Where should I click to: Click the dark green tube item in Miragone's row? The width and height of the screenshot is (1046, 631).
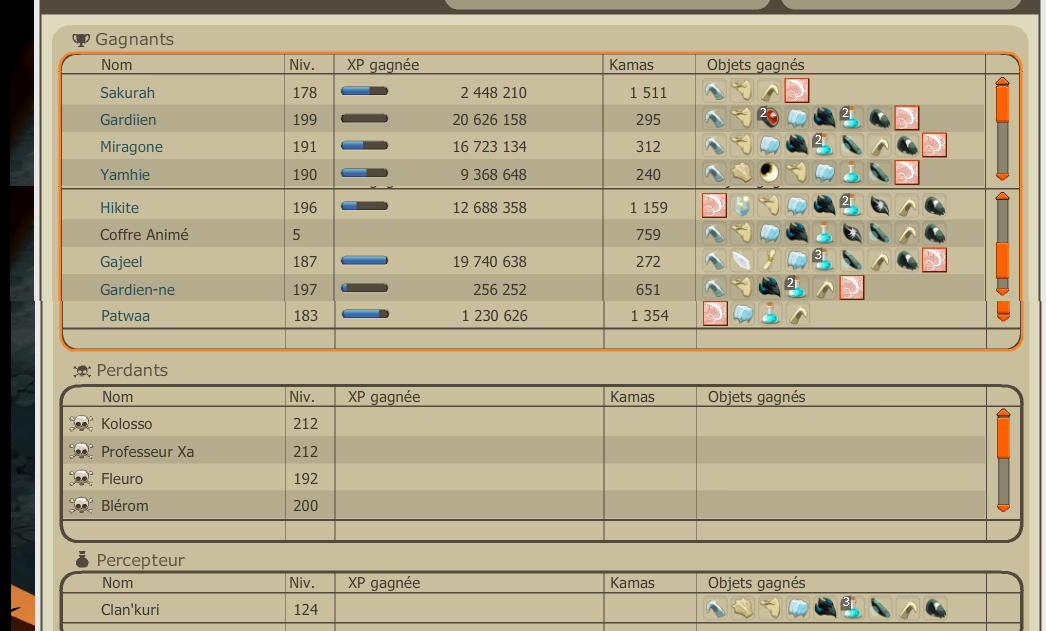click(x=851, y=145)
